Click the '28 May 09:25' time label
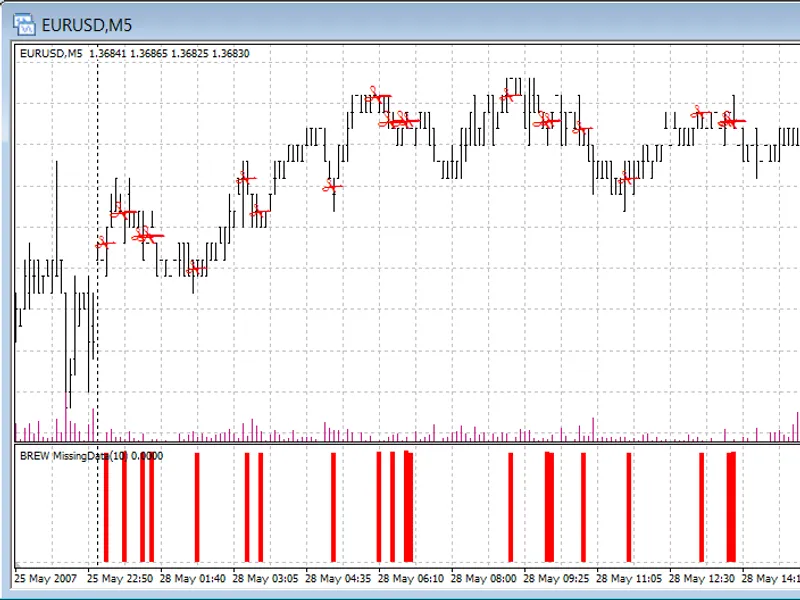 tap(556, 579)
